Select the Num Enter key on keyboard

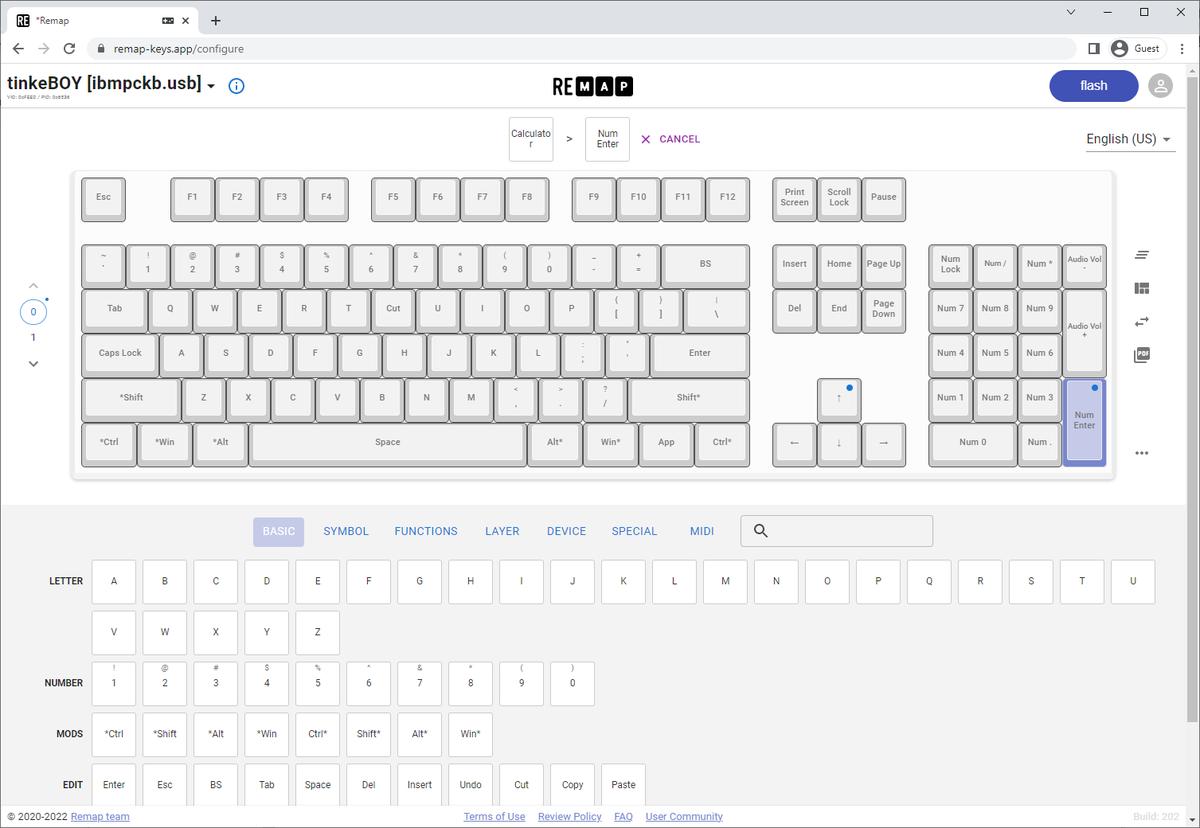pyautogui.click(x=1085, y=421)
